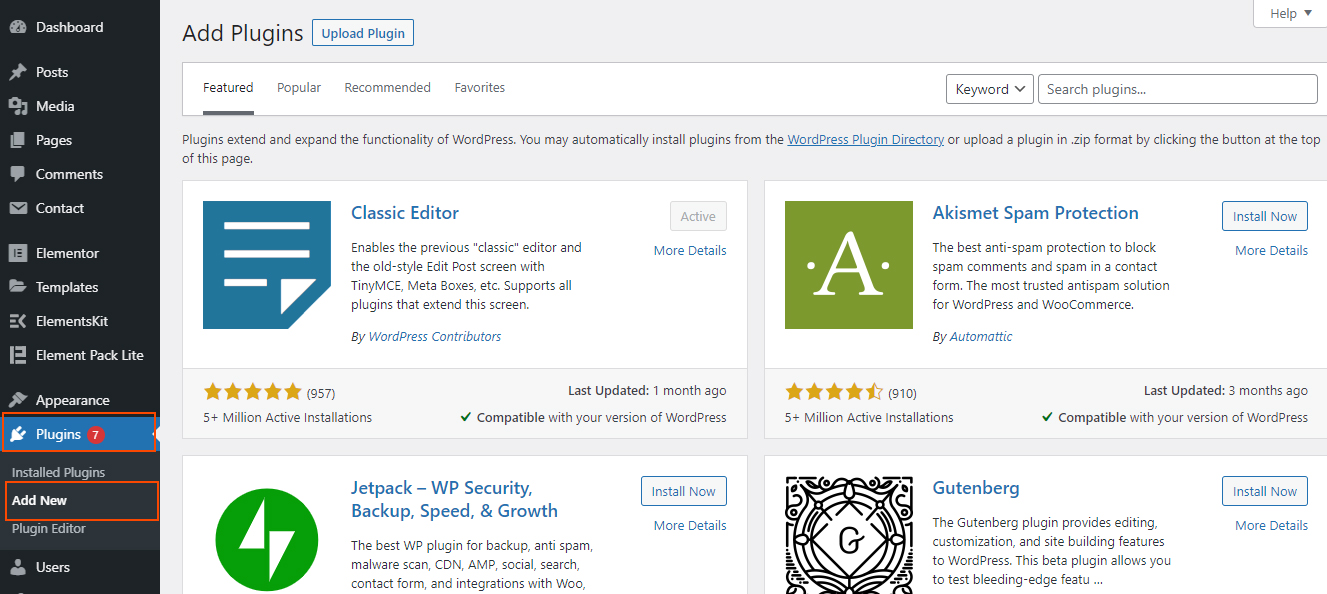Click the 'Last Updated: 1 month ago' text
Viewport: 1327px width, 594px height.
point(647,391)
